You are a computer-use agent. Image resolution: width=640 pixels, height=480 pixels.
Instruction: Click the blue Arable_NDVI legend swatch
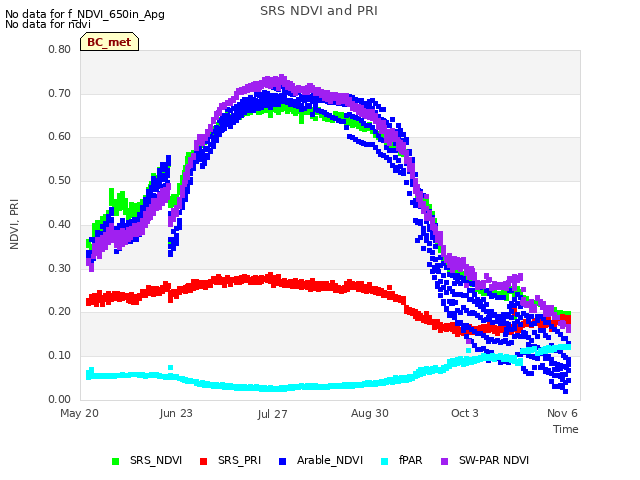tap(282, 461)
